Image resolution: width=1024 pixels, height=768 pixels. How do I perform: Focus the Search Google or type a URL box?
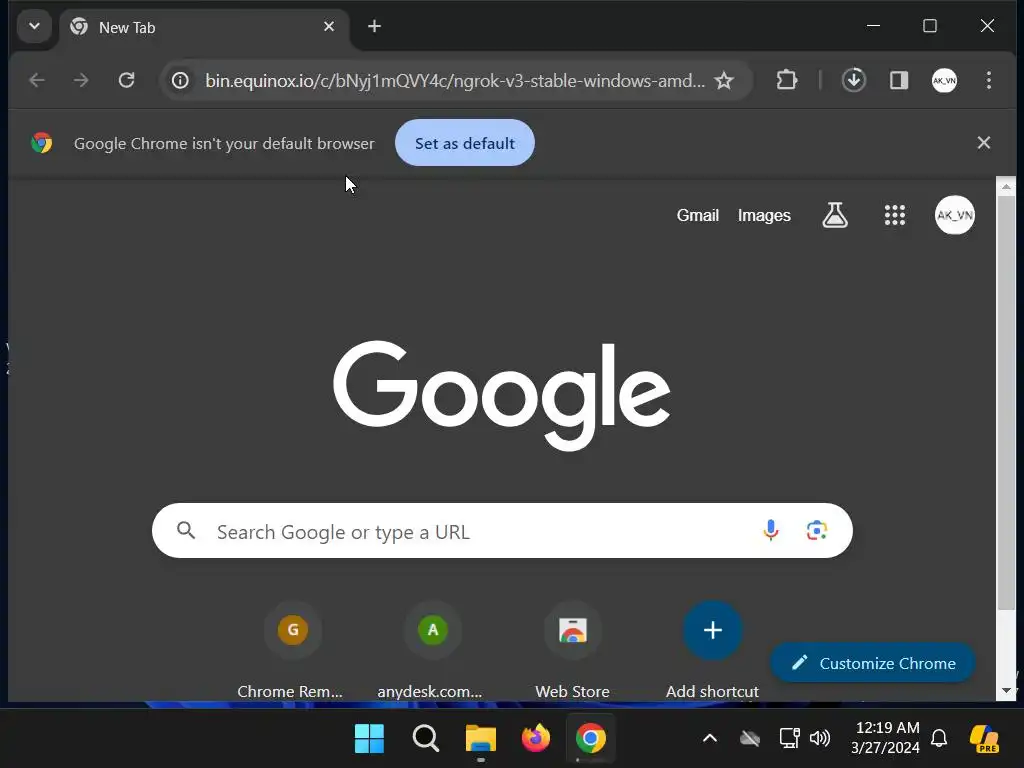point(502,531)
